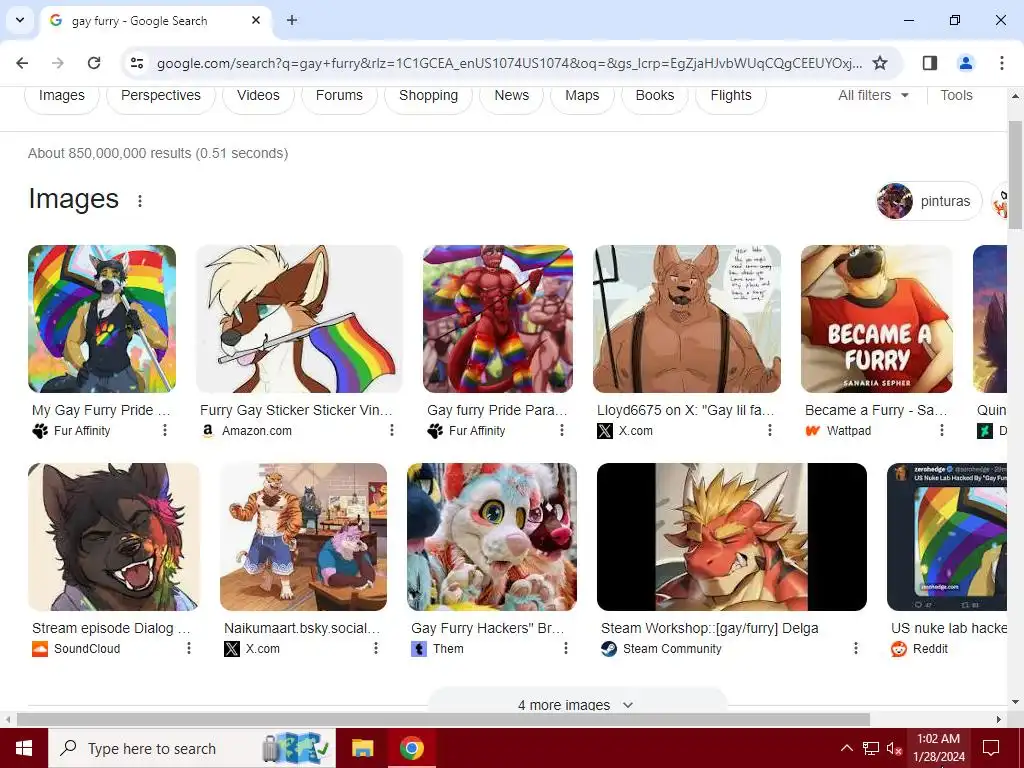Click the network tray icon

[871, 748]
